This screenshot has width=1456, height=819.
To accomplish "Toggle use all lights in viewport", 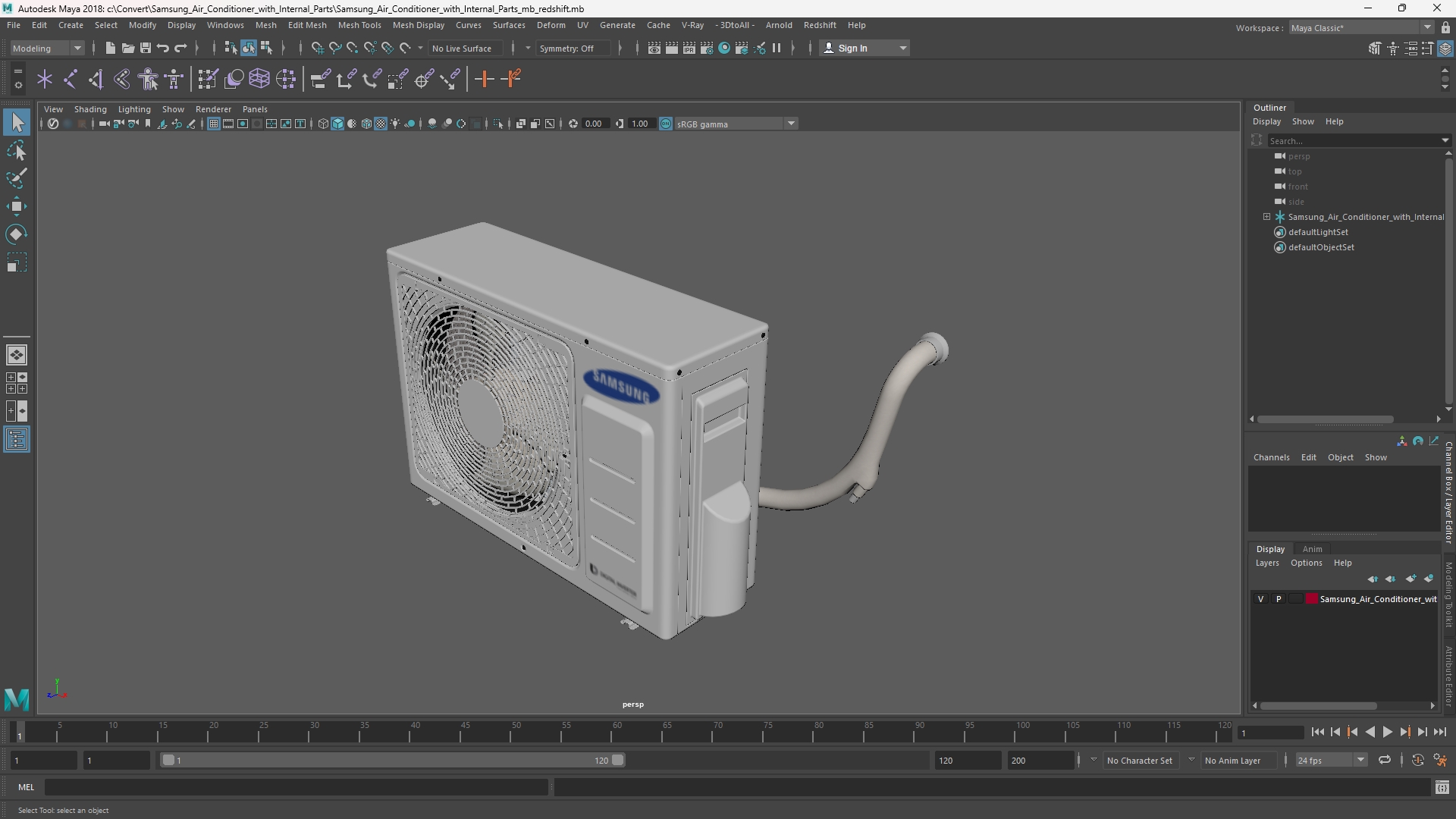I will tap(395, 124).
